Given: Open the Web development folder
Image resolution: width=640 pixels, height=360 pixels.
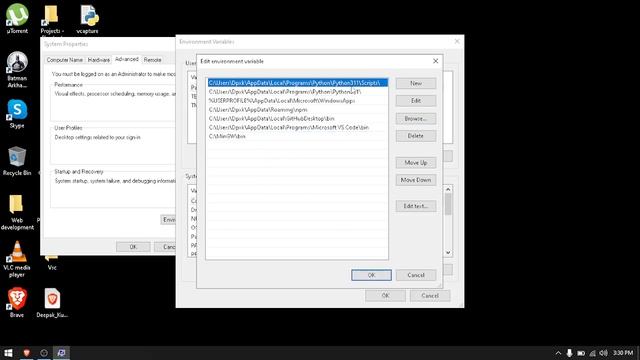Looking at the screenshot, I should pos(17,212).
